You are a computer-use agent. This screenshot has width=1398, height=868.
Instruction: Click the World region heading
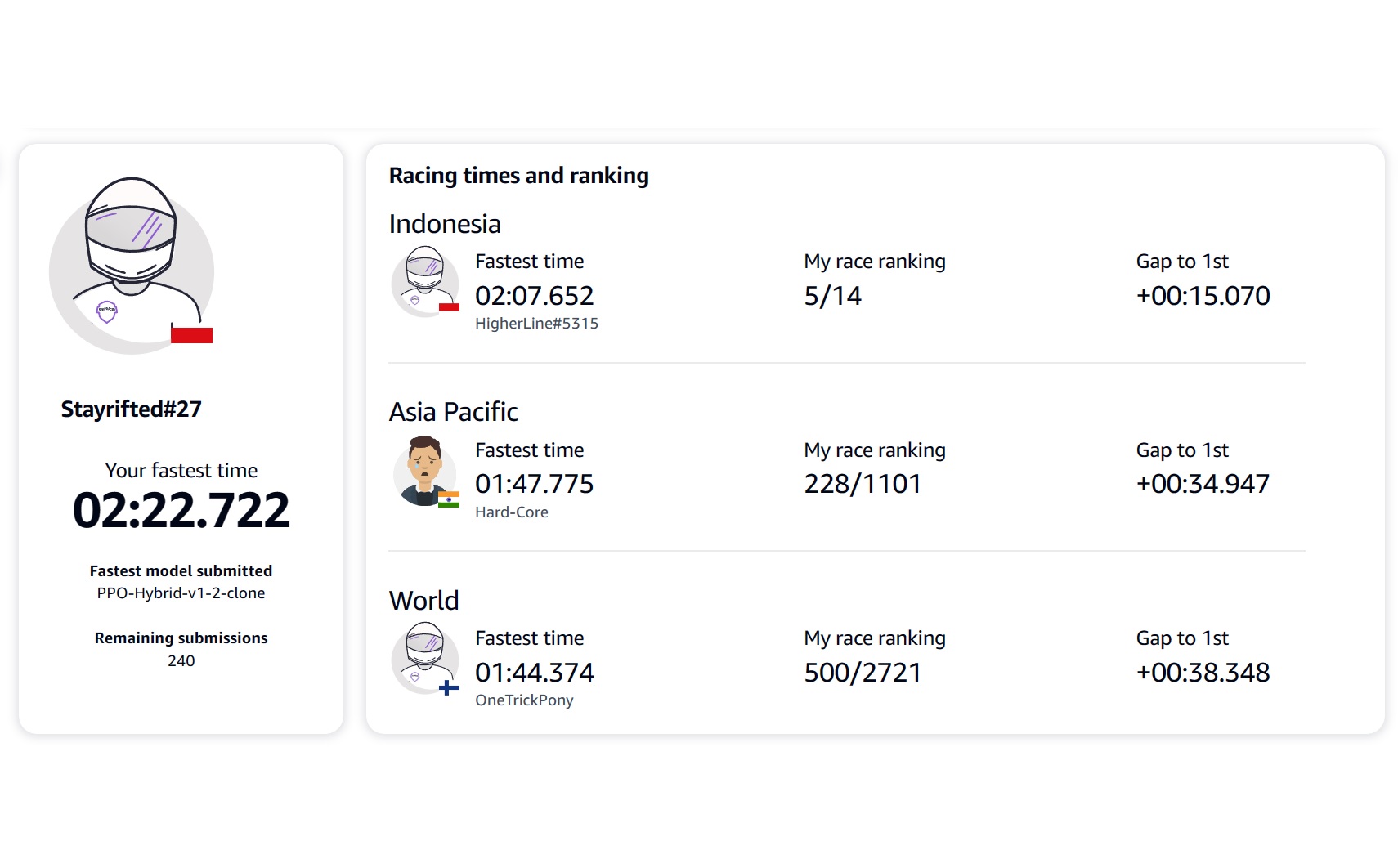click(423, 601)
